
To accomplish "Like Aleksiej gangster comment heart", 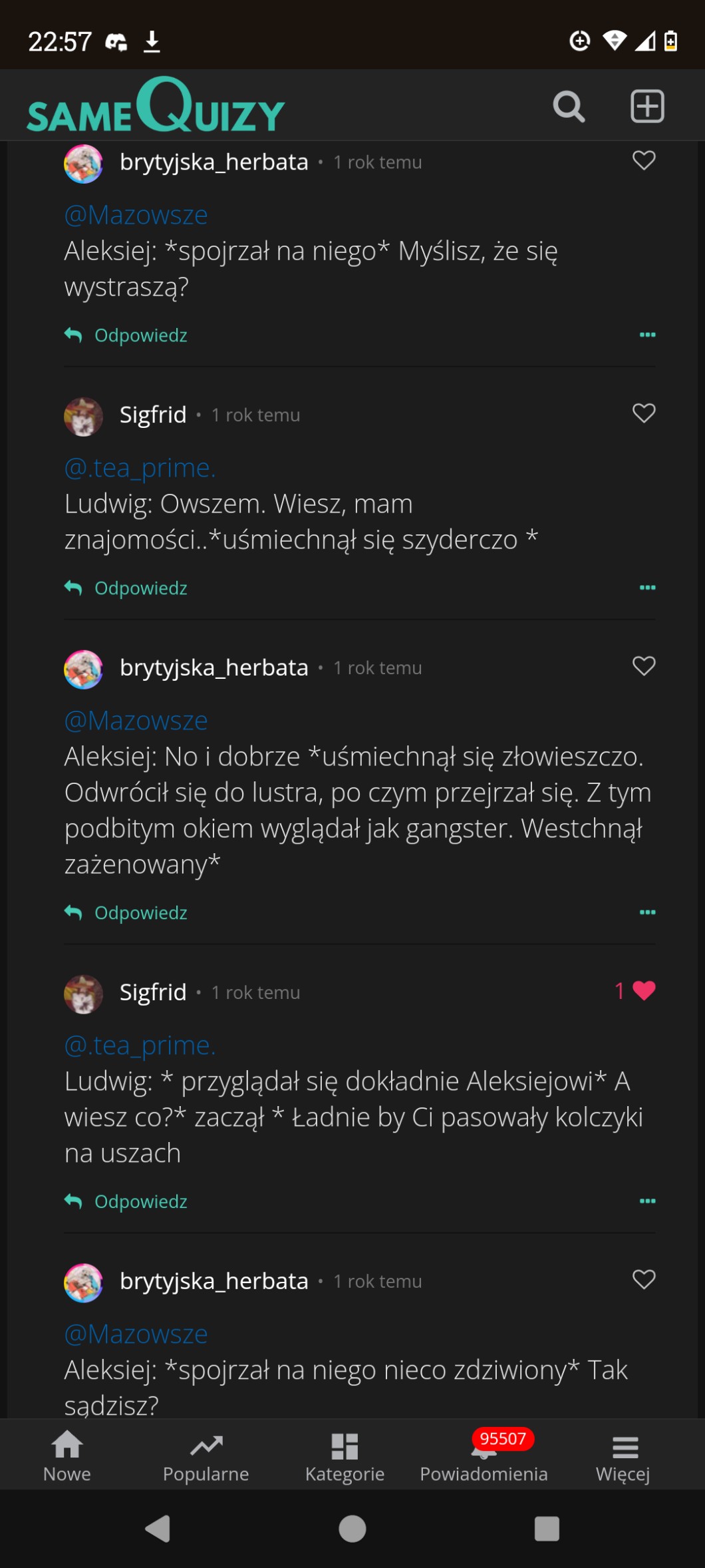I will click(x=643, y=666).
